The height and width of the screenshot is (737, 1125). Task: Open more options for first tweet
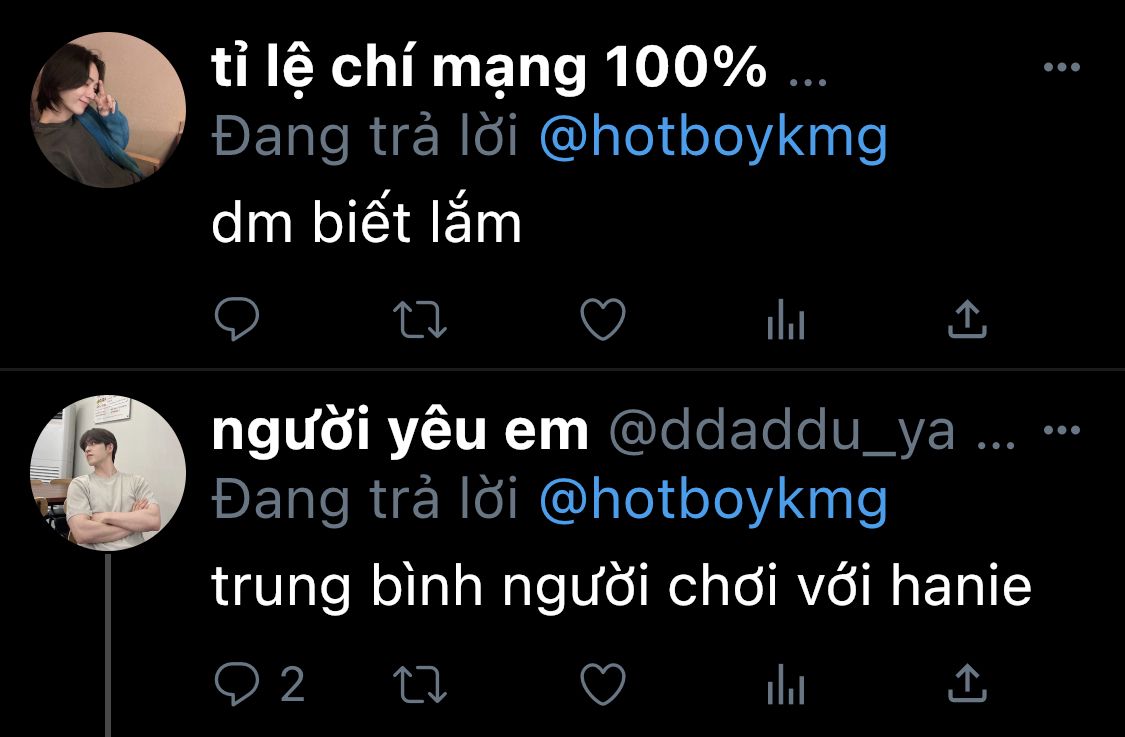(x=1062, y=67)
